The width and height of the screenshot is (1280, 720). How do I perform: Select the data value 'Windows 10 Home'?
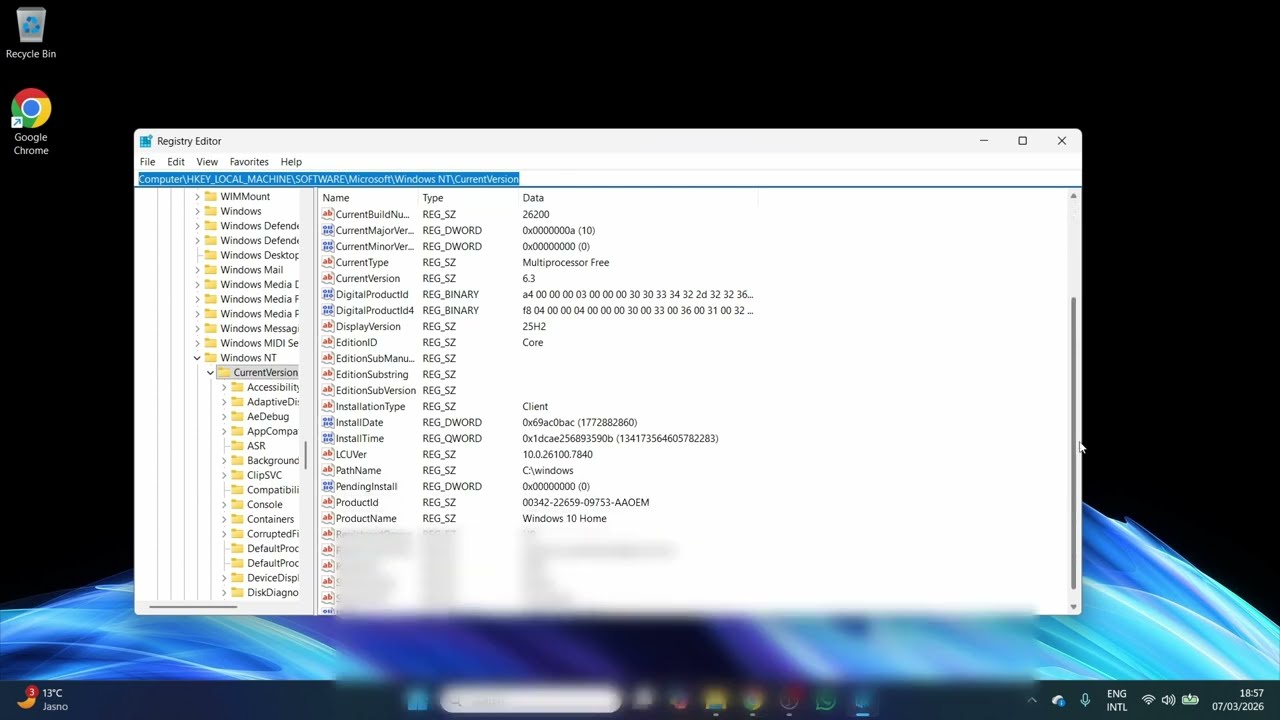pyautogui.click(x=564, y=518)
